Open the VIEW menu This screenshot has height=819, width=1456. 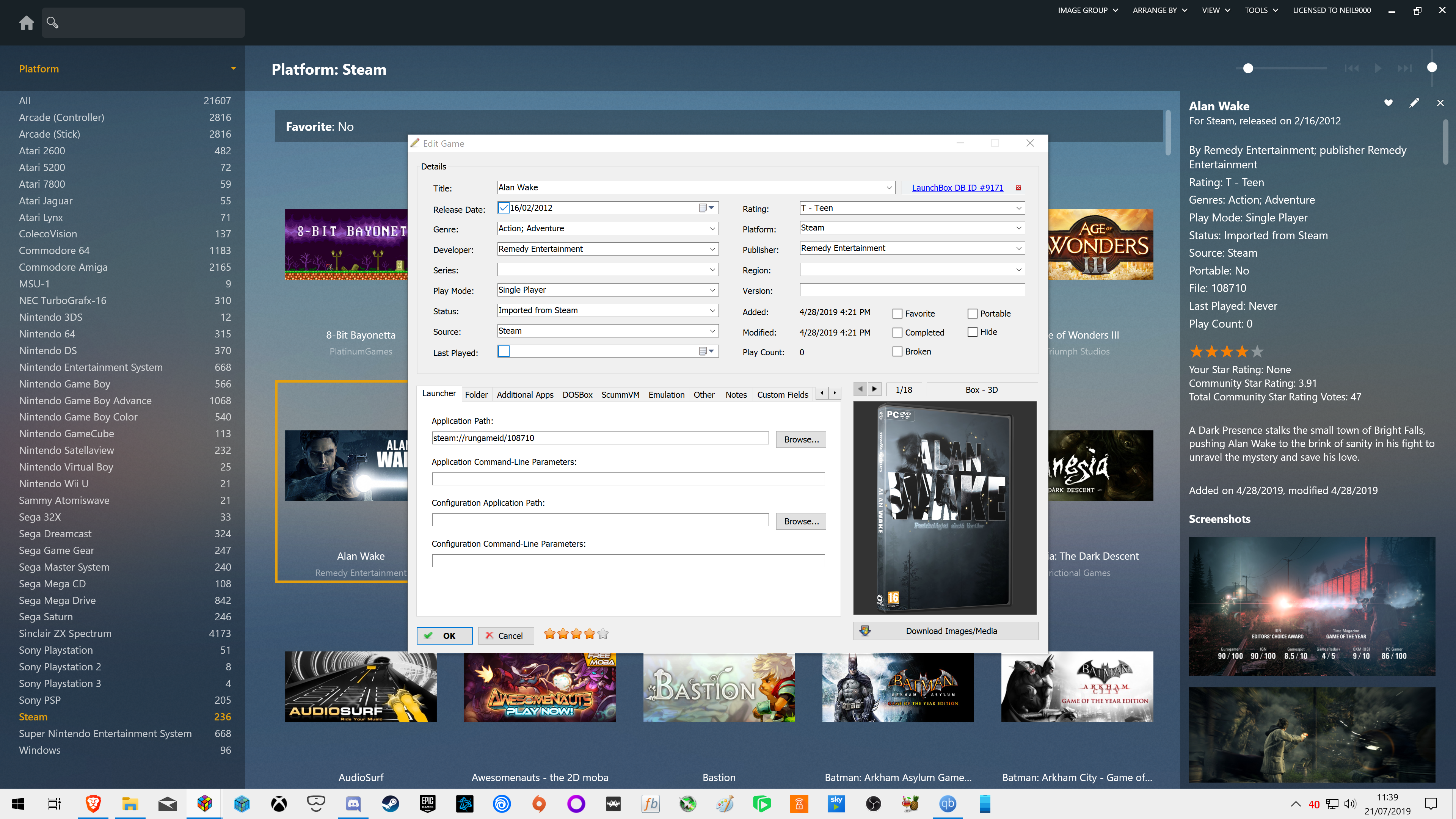[x=1216, y=10]
